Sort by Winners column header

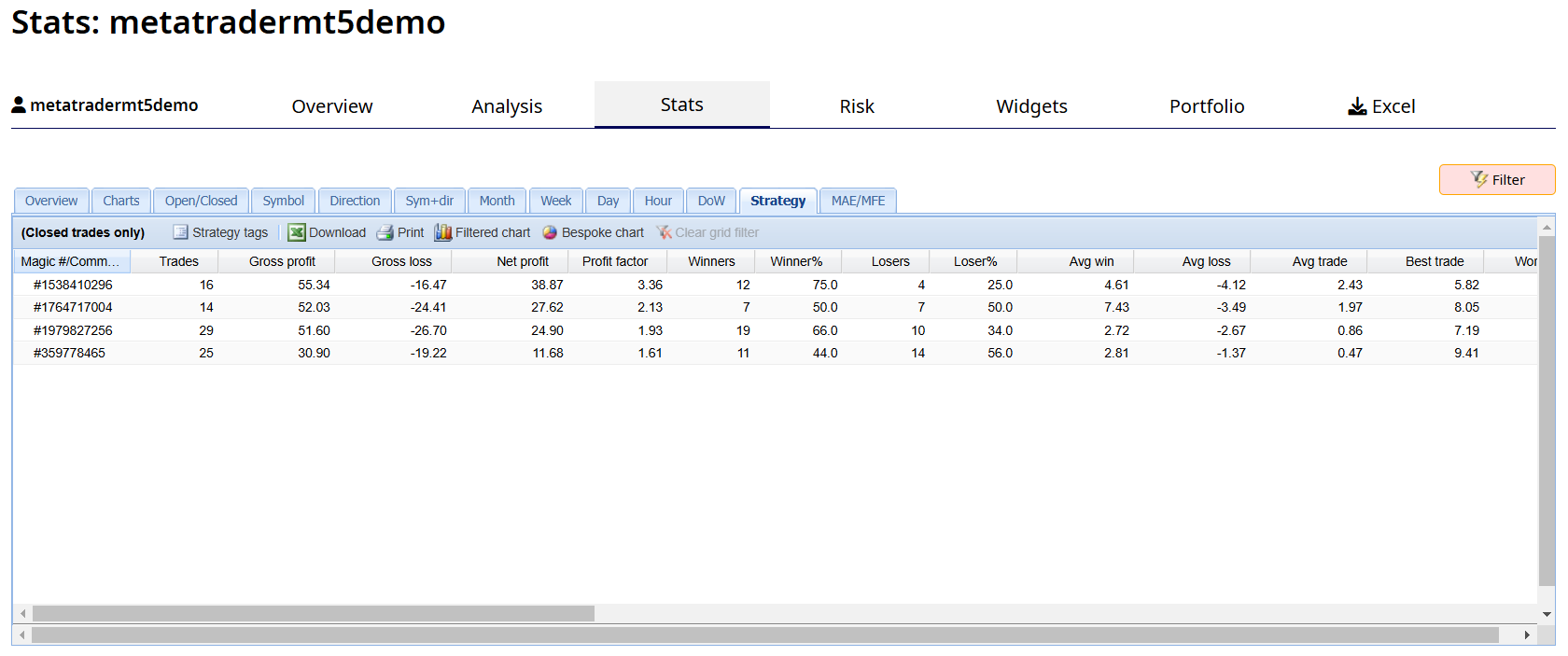click(x=711, y=261)
